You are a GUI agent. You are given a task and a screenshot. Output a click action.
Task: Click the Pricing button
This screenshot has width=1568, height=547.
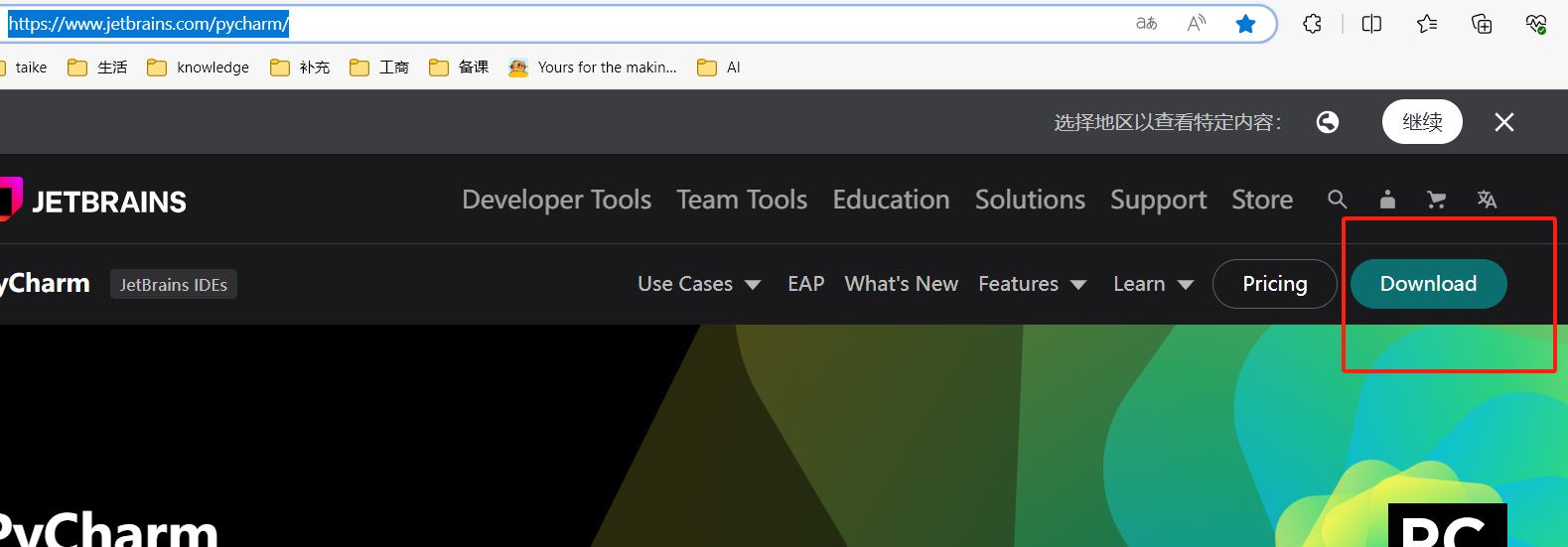point(1275,284)
